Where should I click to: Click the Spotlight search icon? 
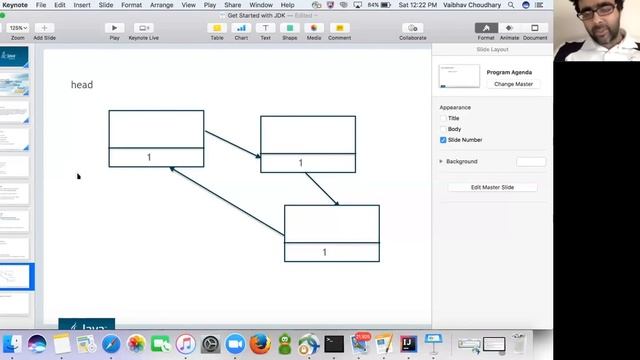click(511, 5)
